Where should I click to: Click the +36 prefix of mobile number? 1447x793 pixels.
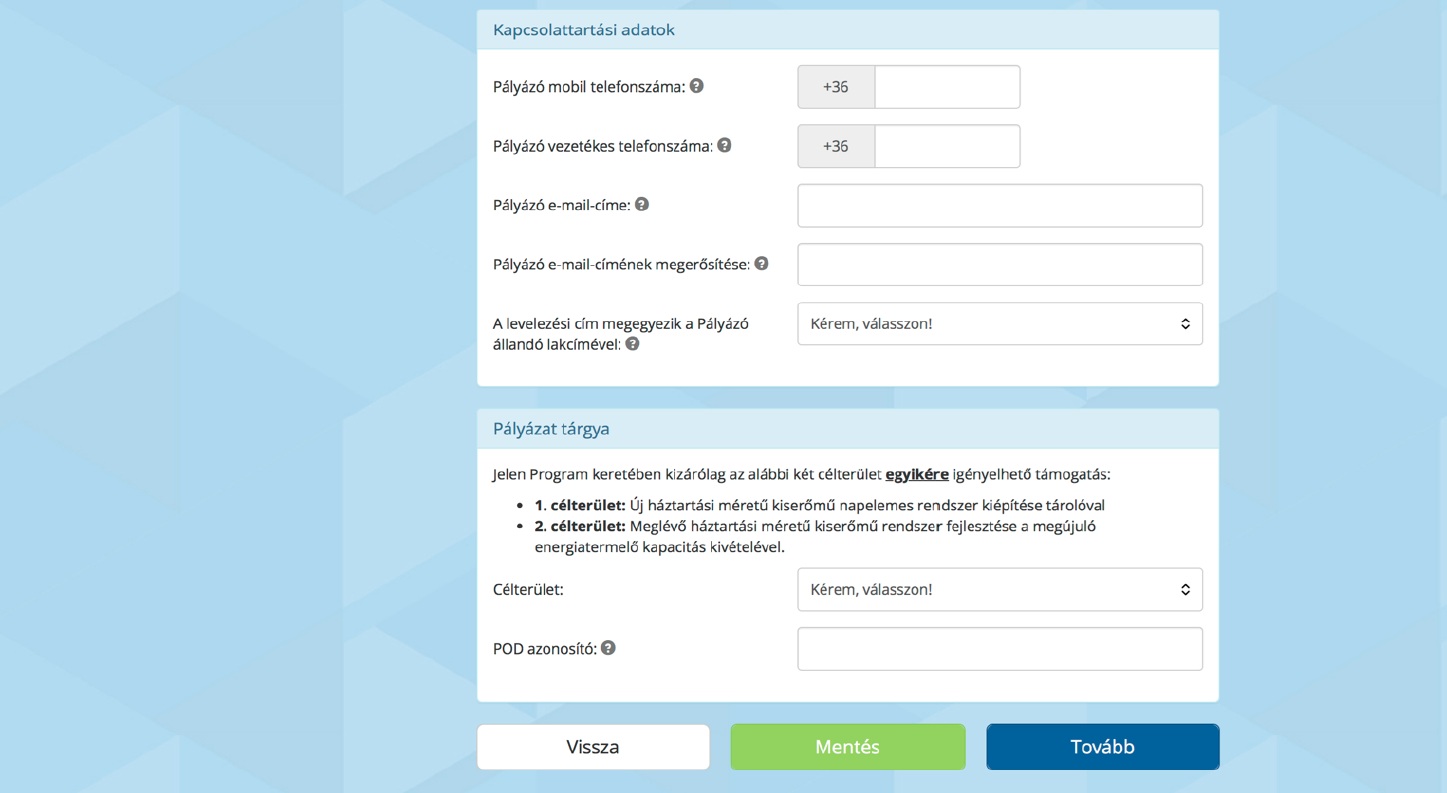pos(836,87)
